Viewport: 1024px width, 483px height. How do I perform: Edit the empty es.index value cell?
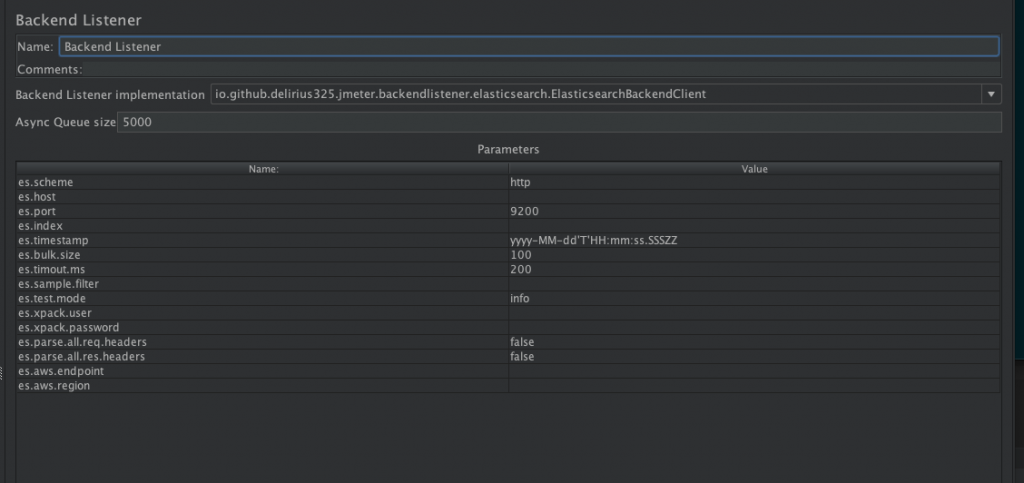754,226
